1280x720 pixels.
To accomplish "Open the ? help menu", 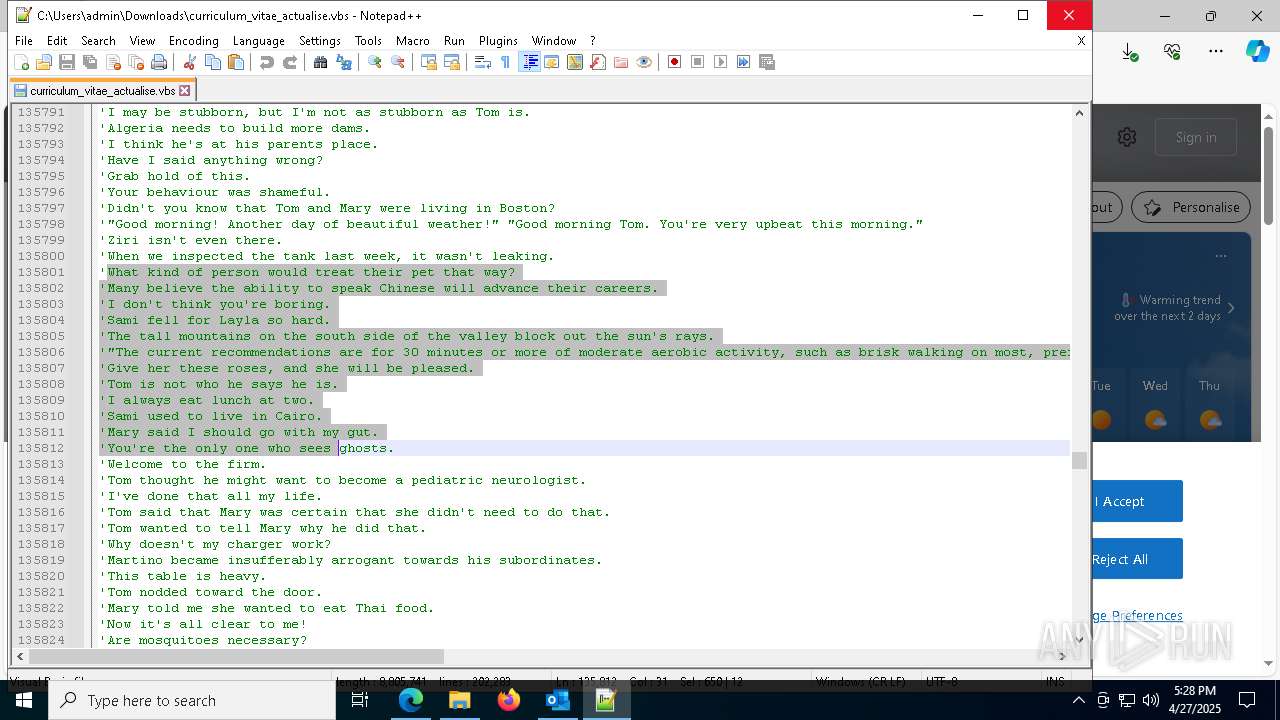I will pyautogui.click(x=593, y=41).
